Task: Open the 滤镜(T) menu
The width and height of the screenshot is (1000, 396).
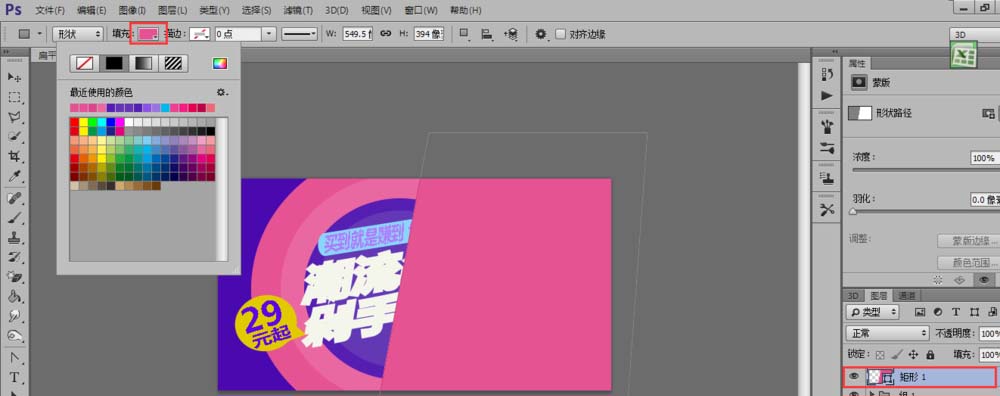Action: click(298, 11)
